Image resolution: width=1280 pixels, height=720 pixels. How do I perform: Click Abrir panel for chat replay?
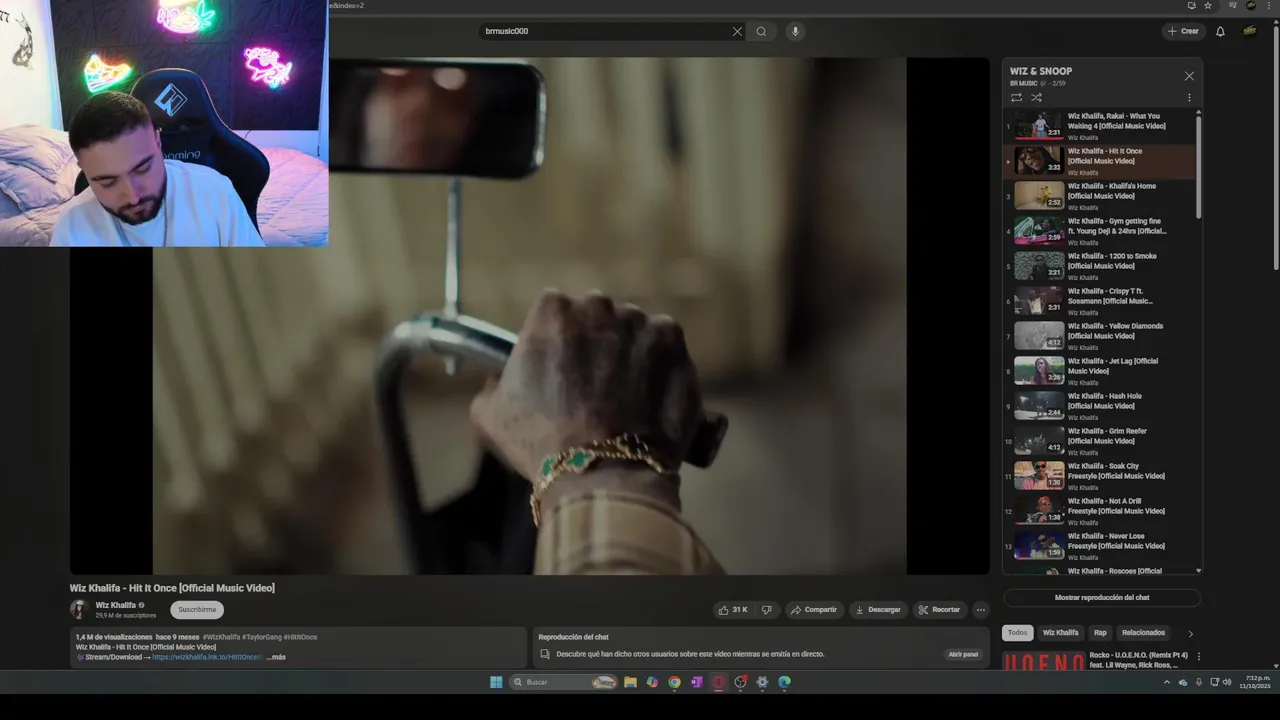point(963,654)
